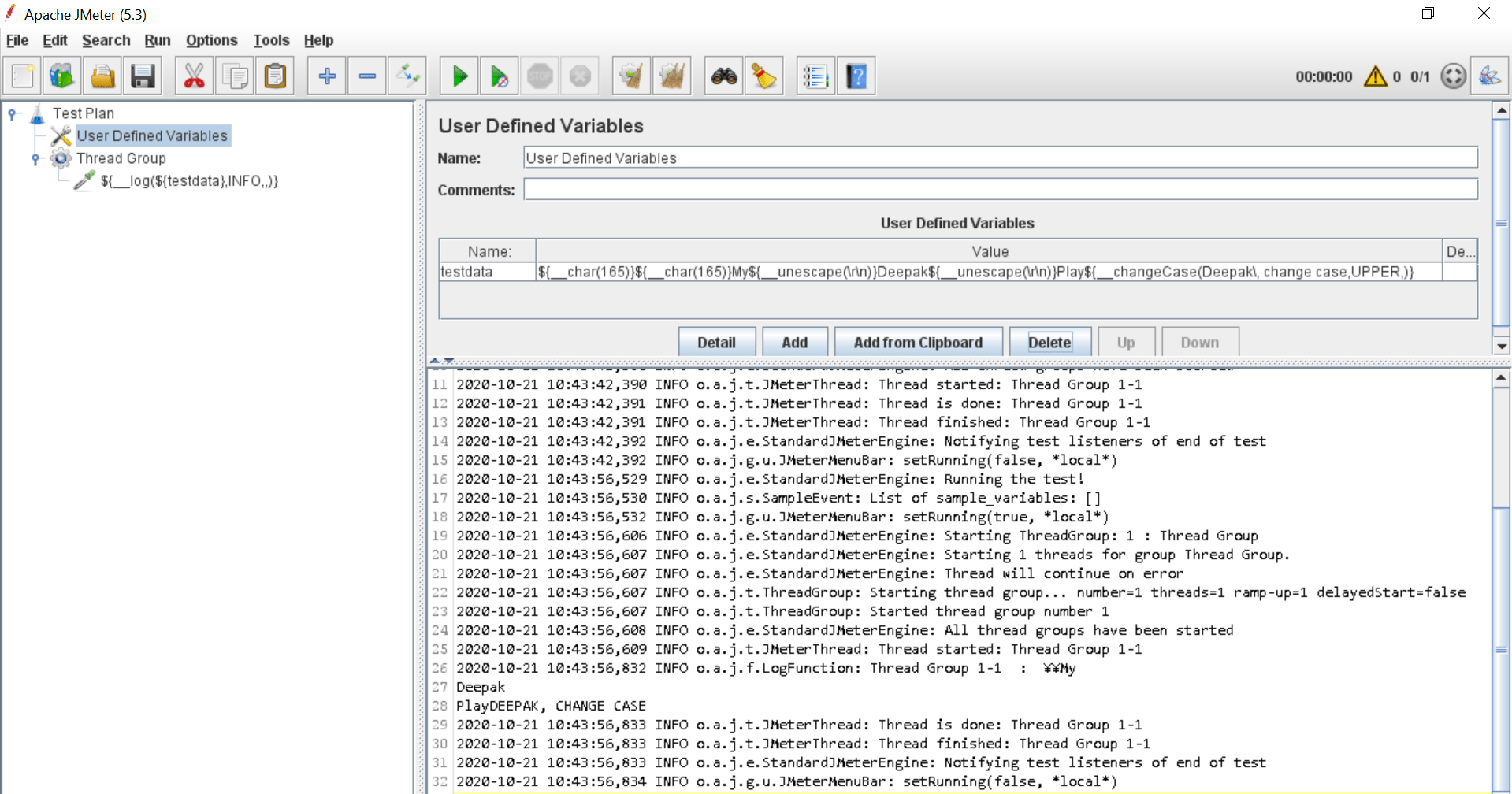Click the Add from Clipboard button
Screen dimensions: 1512x794
(918, 341)
